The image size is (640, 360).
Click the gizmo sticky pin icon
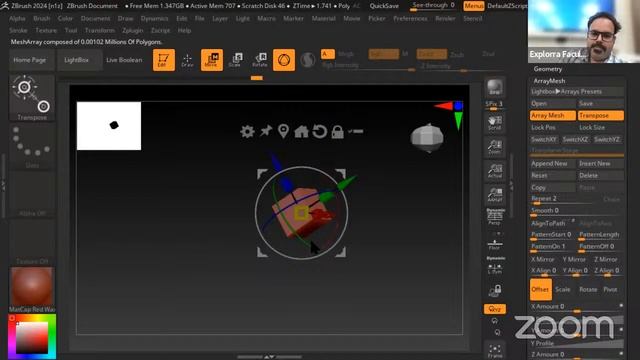(266, 131)
